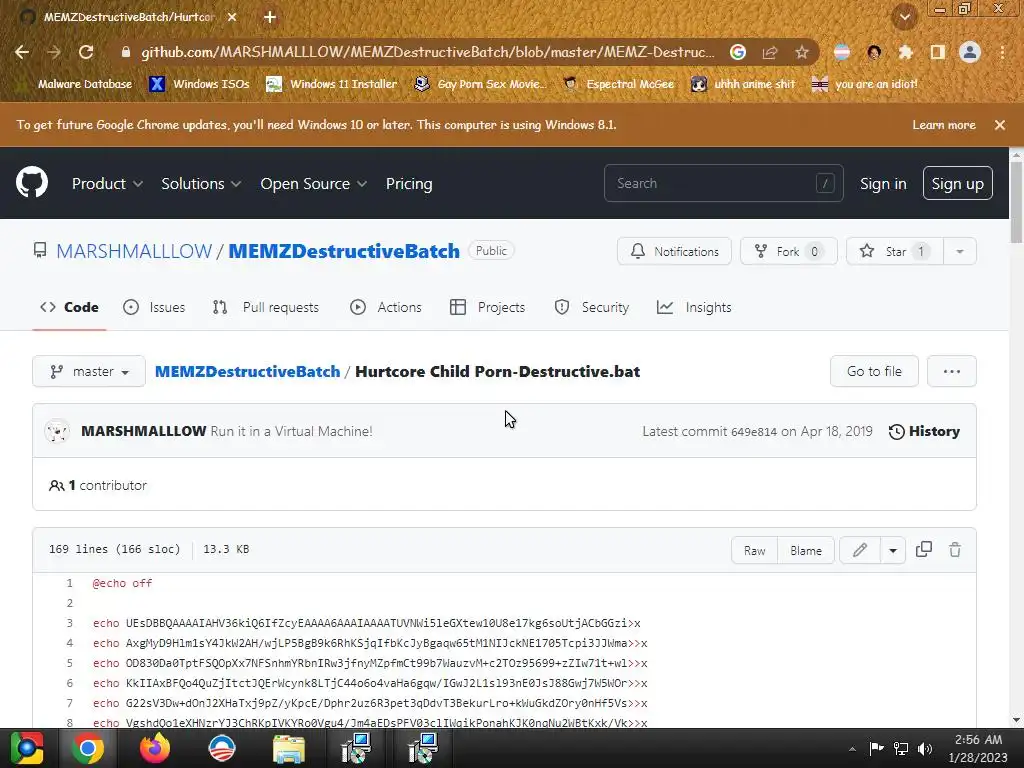1024x768 pixels.
Task: Click the Sign in link
Action: pos(883,184)
